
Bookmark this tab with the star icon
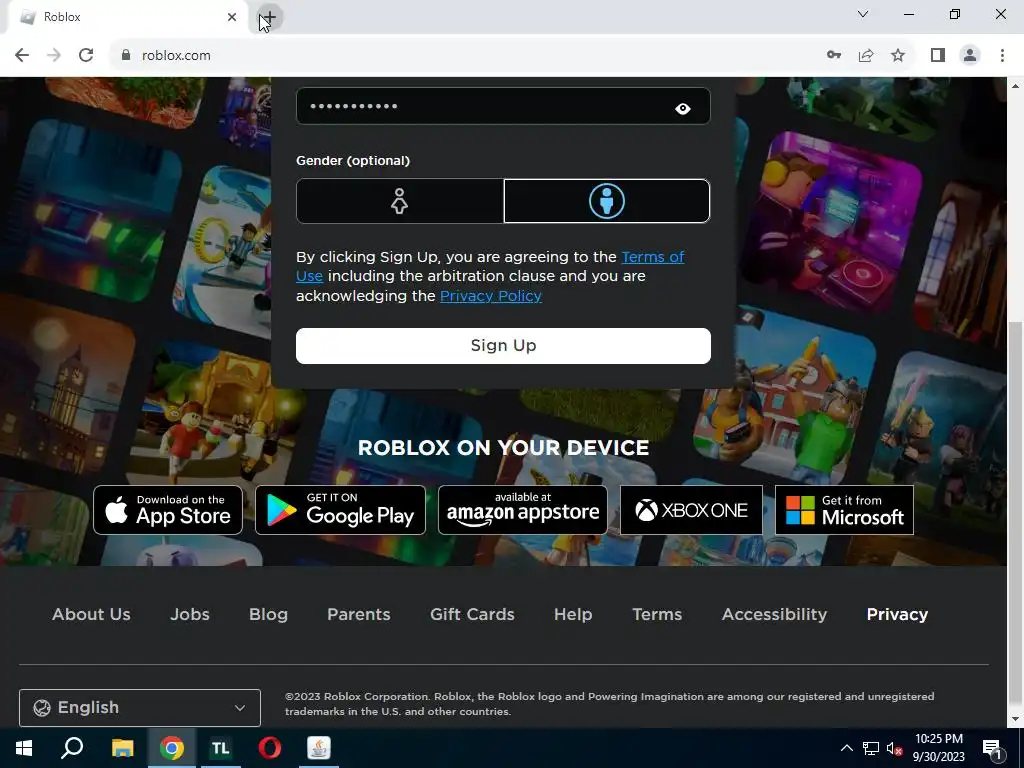(898, 56)
